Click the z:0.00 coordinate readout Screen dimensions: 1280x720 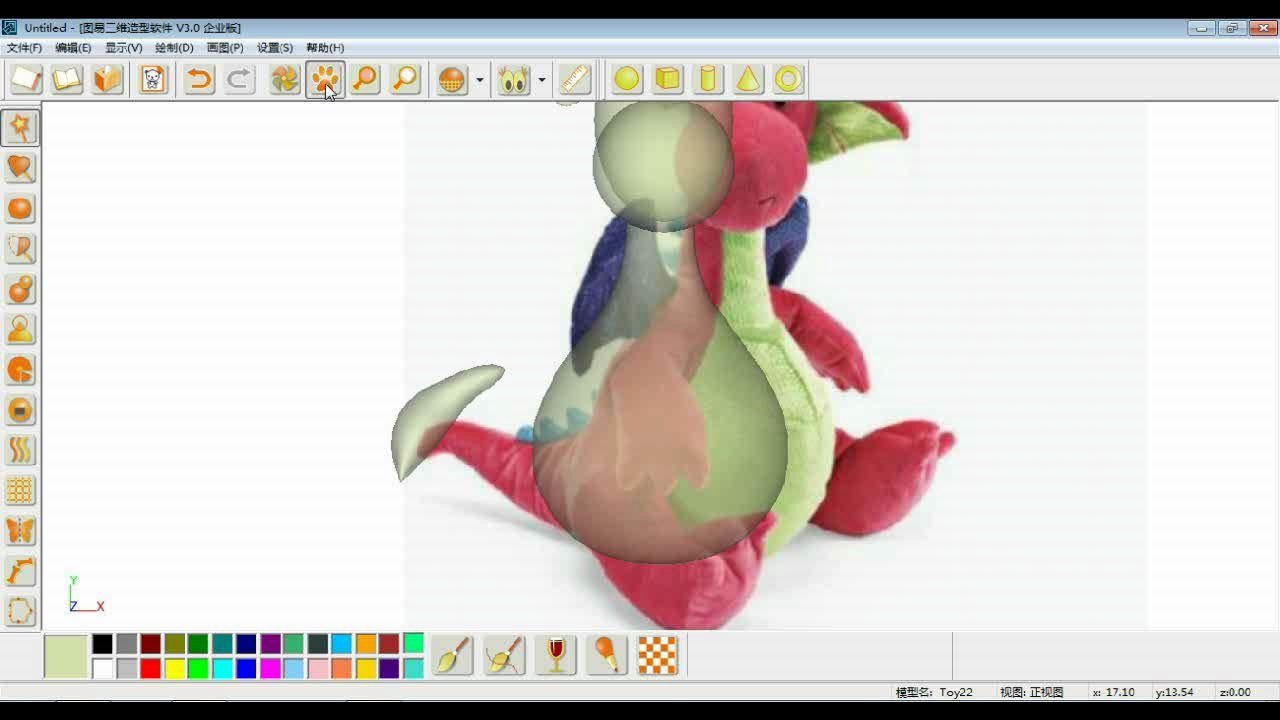click(1235, 692)
